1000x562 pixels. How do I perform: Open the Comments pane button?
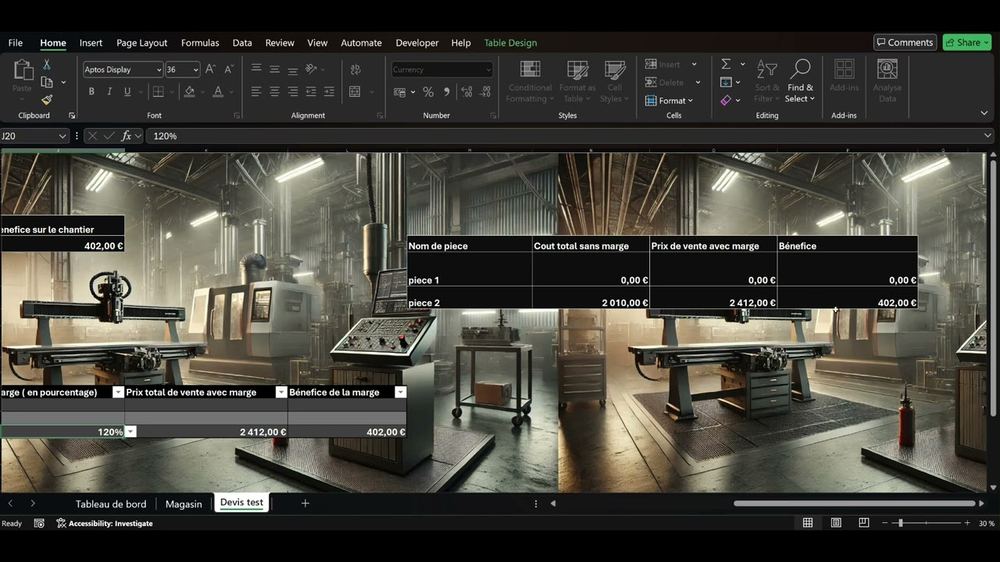pyautogui.click(x=904, y=42)
